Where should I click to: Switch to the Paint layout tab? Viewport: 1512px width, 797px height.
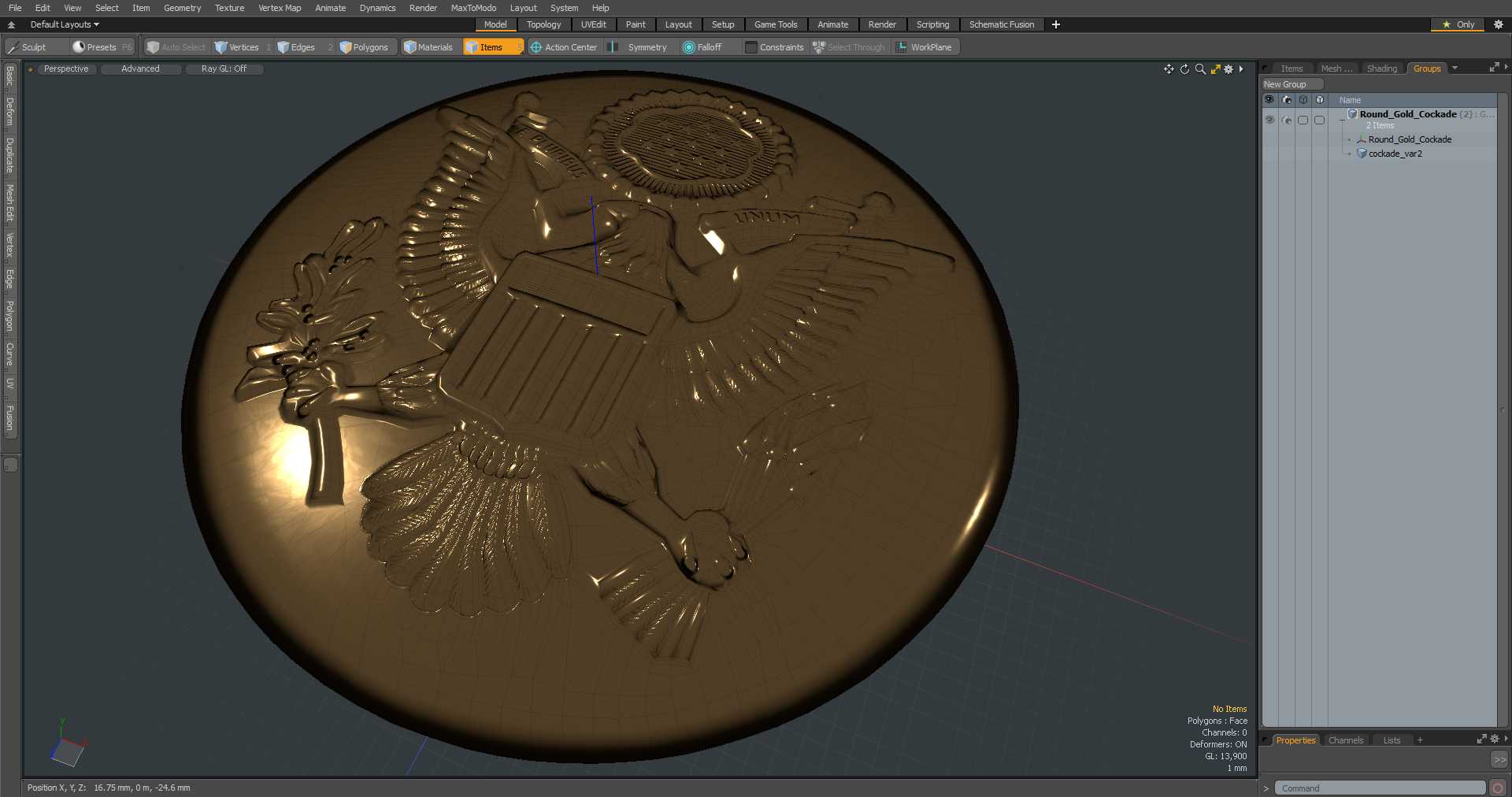tap(636, 24)
